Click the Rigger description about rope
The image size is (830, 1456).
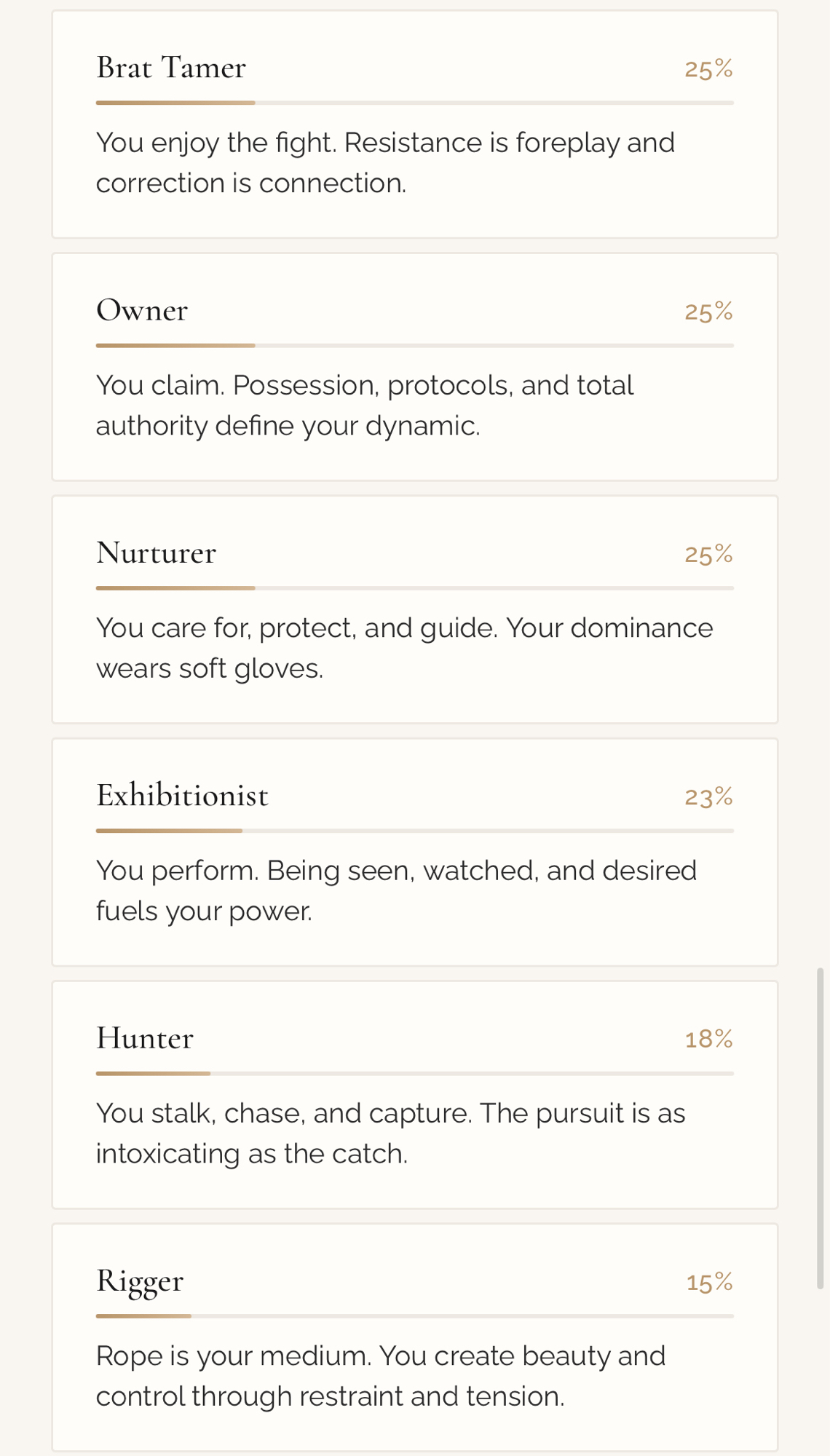coord(380,1376)
